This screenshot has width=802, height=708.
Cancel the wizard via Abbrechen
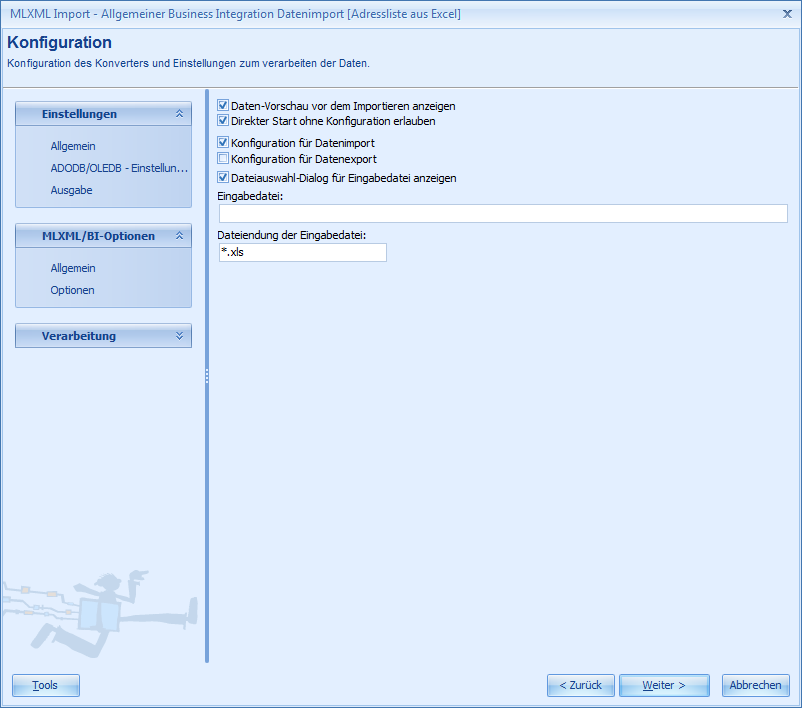(755, 685)
